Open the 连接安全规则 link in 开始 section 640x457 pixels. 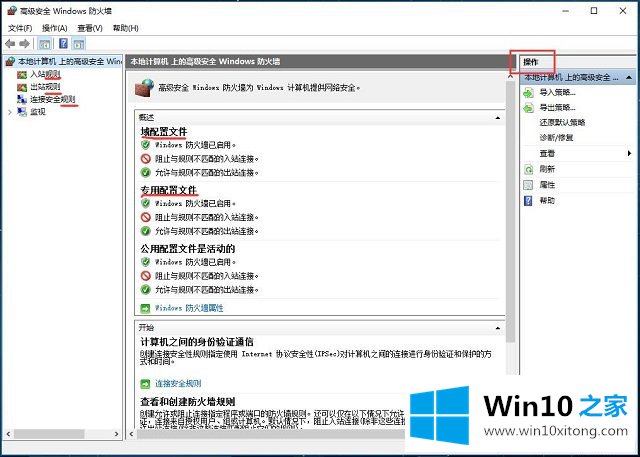pos(178,384)
